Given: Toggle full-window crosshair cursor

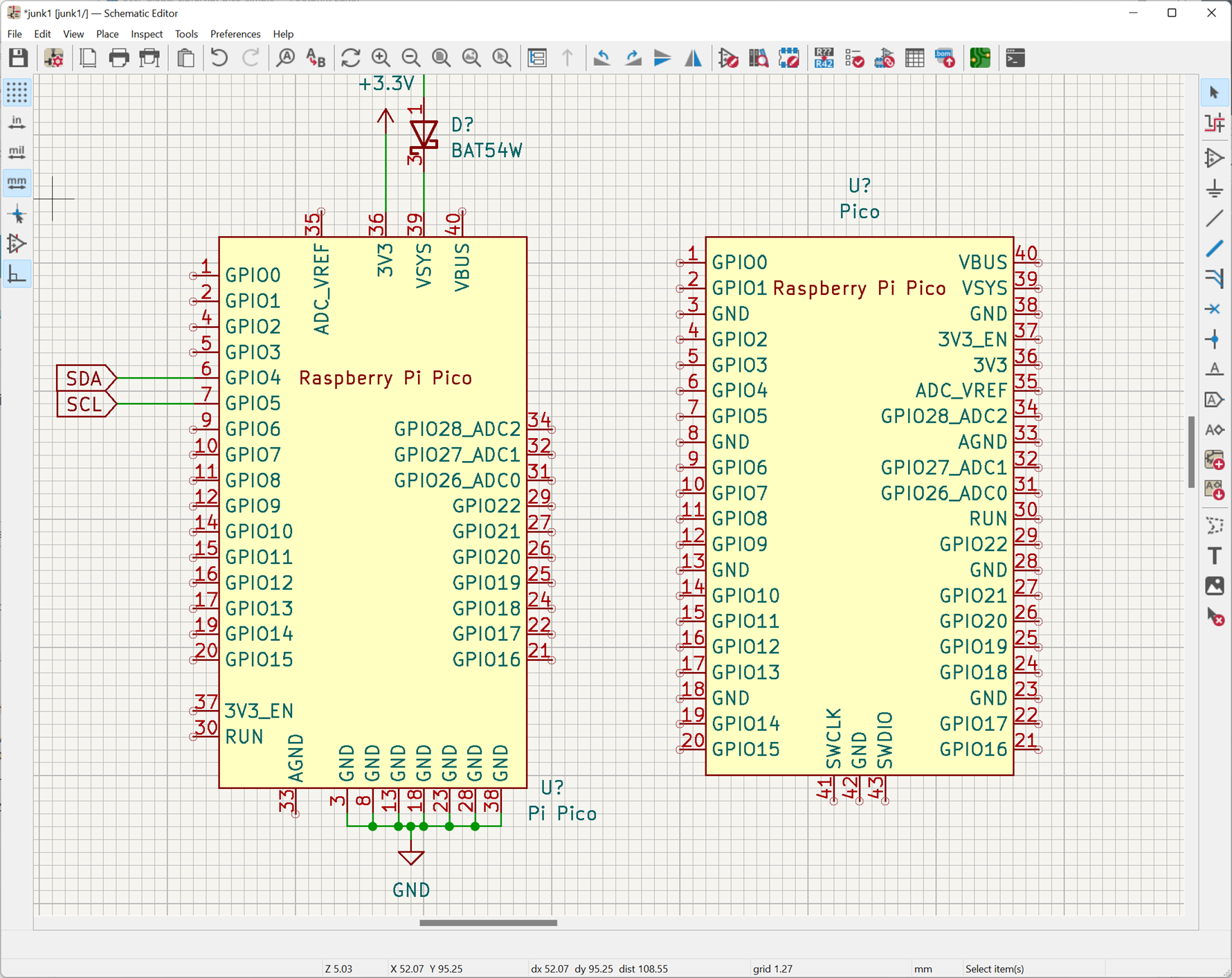Looking at the screenshot, I should 17,214.
